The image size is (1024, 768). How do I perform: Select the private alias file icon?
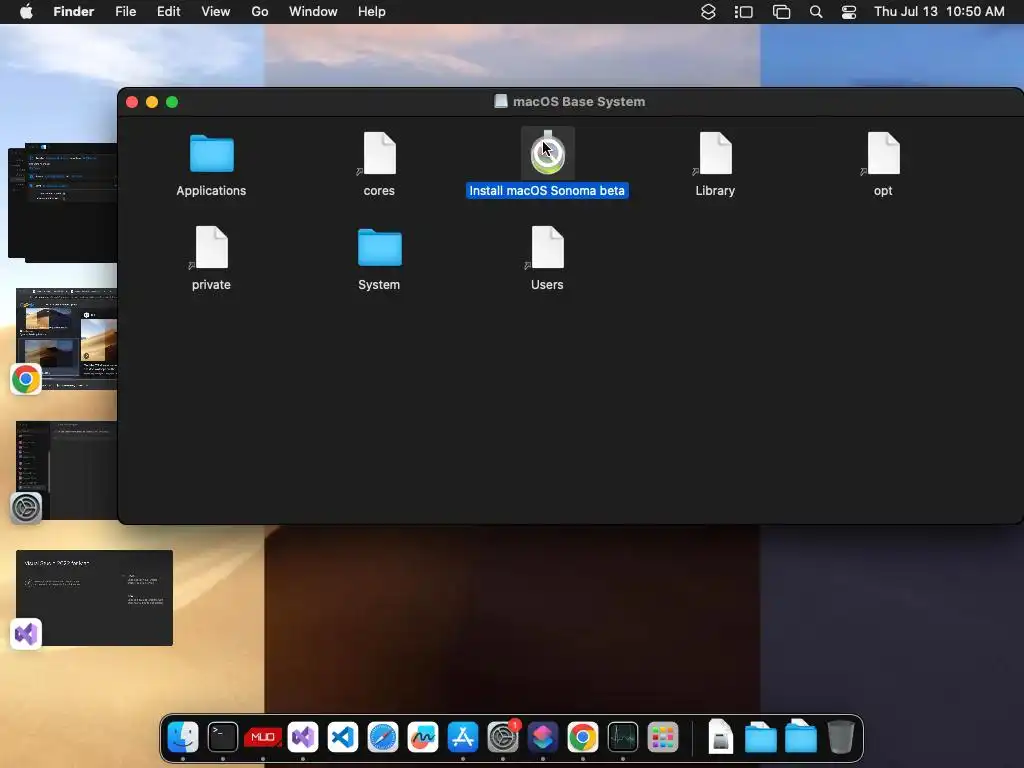tap(212, 248)
